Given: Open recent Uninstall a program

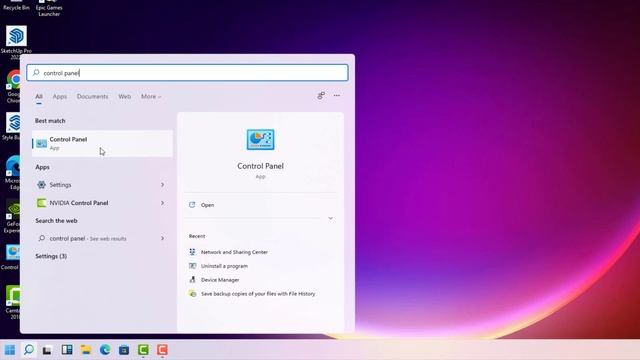Looking at the screenshot, I should coord(224,266).
